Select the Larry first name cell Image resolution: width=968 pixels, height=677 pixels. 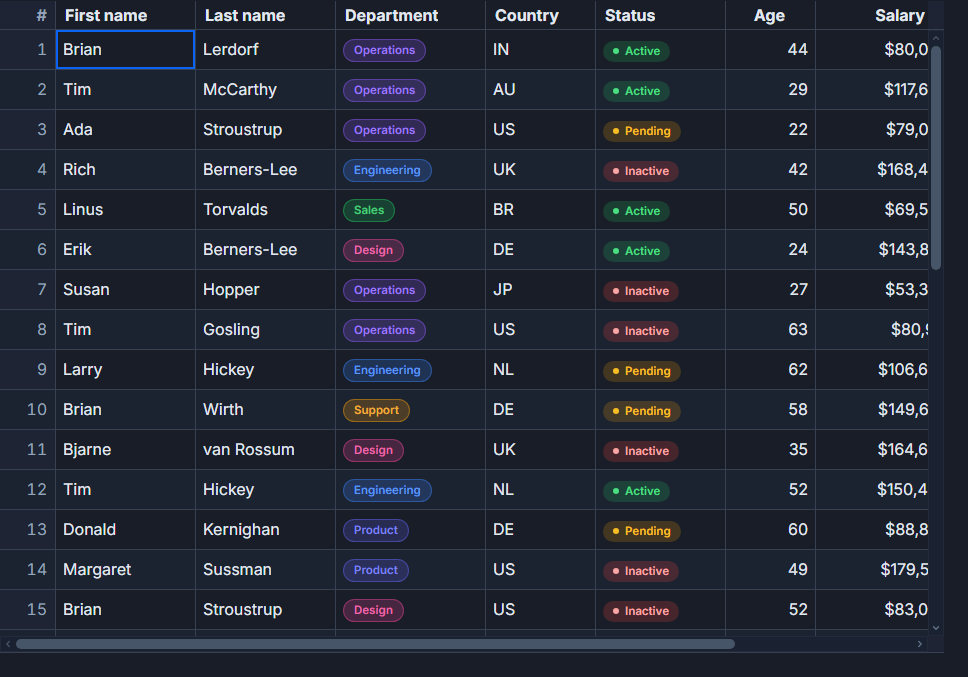(x=125, y=369)
